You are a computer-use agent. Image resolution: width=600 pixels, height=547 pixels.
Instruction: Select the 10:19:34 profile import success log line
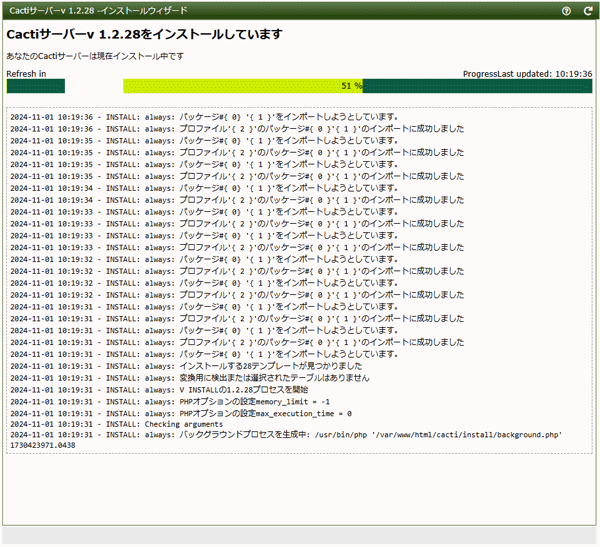pos(237,200)
